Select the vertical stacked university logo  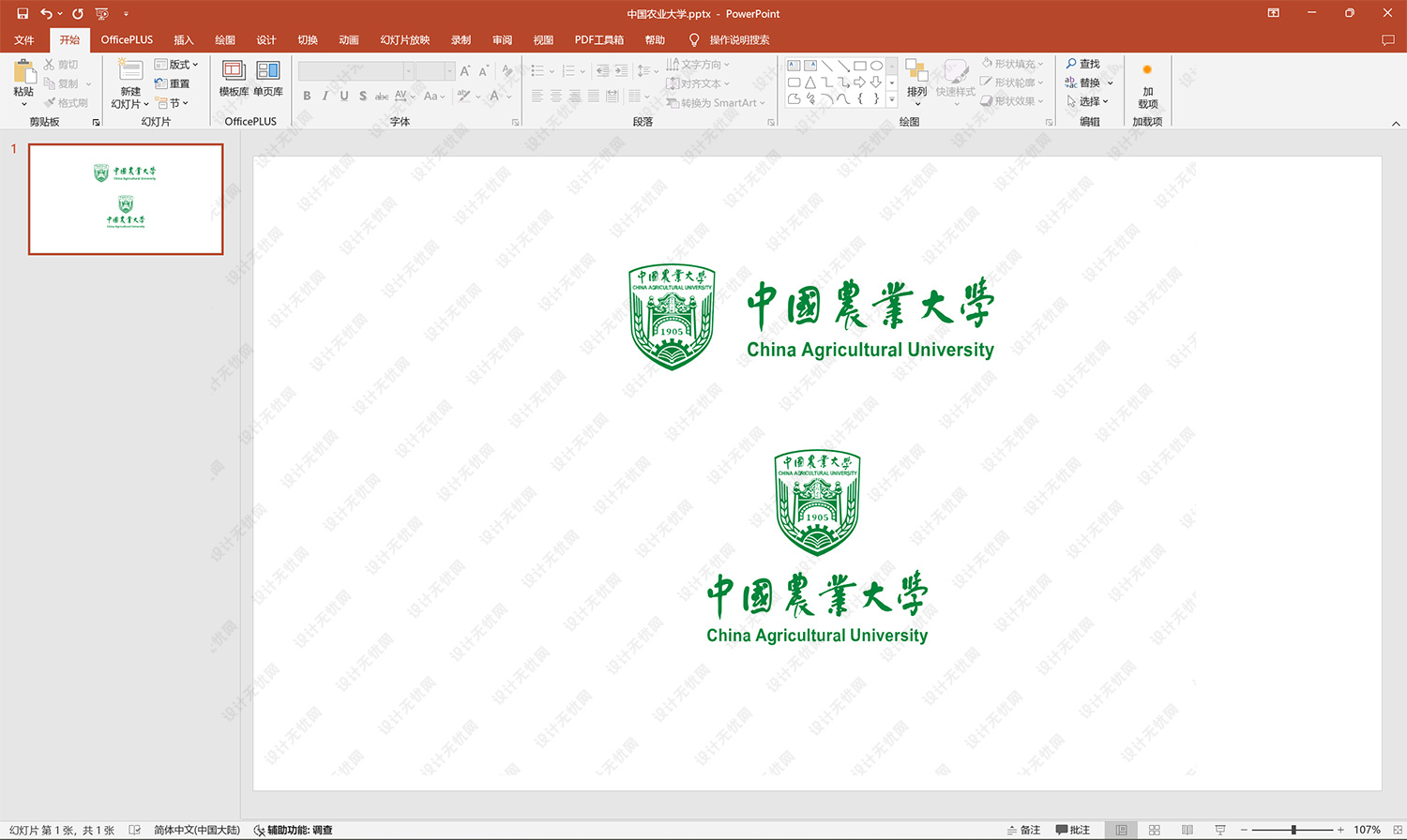(x=817, y=547)
